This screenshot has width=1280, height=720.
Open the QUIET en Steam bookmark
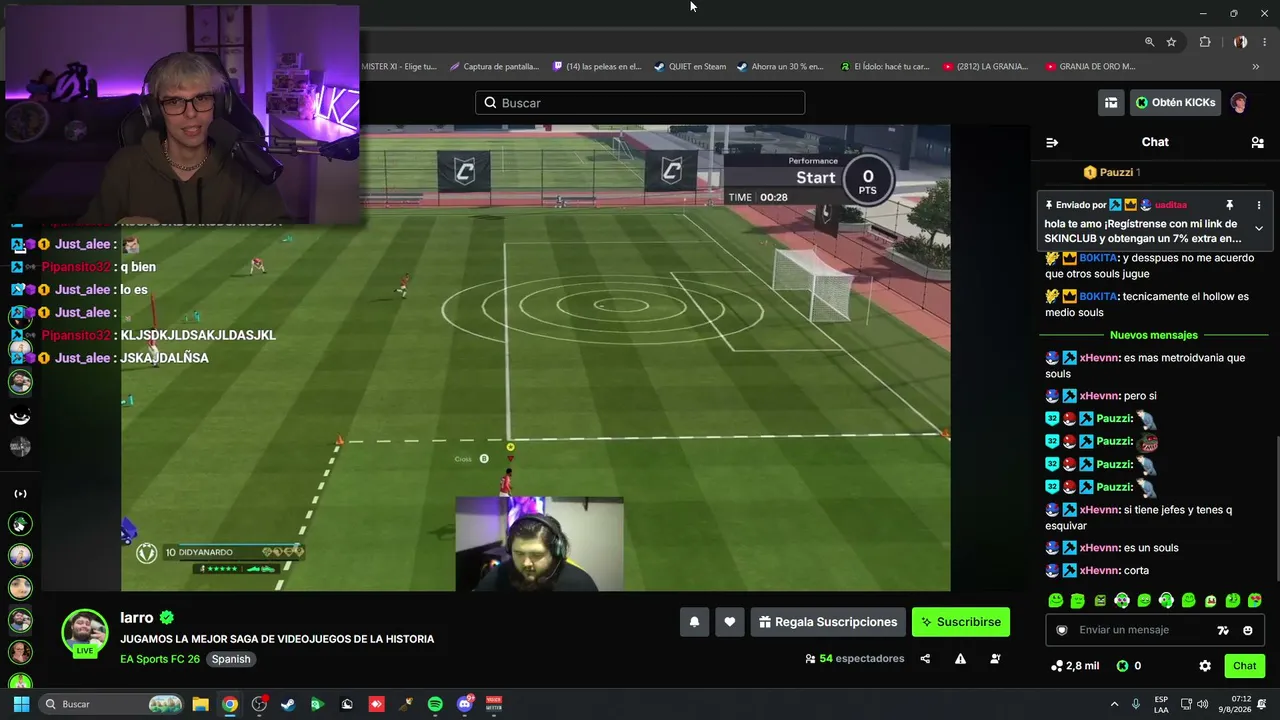point(690,67)
